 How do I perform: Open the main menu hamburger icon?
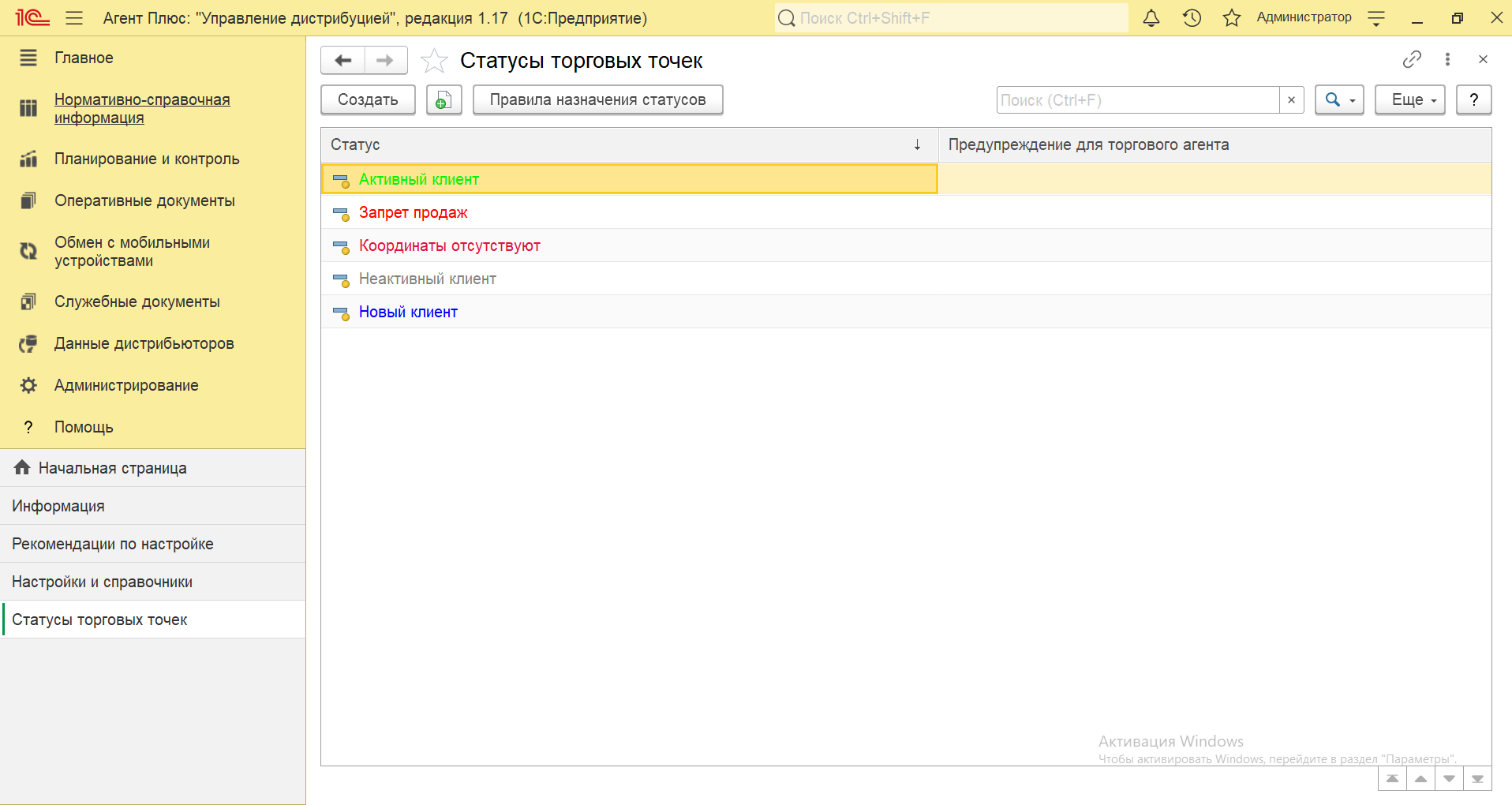point(74,17)
